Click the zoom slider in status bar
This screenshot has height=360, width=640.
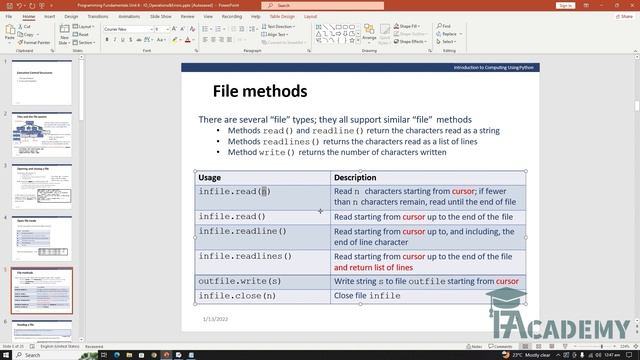click(595, 346)
